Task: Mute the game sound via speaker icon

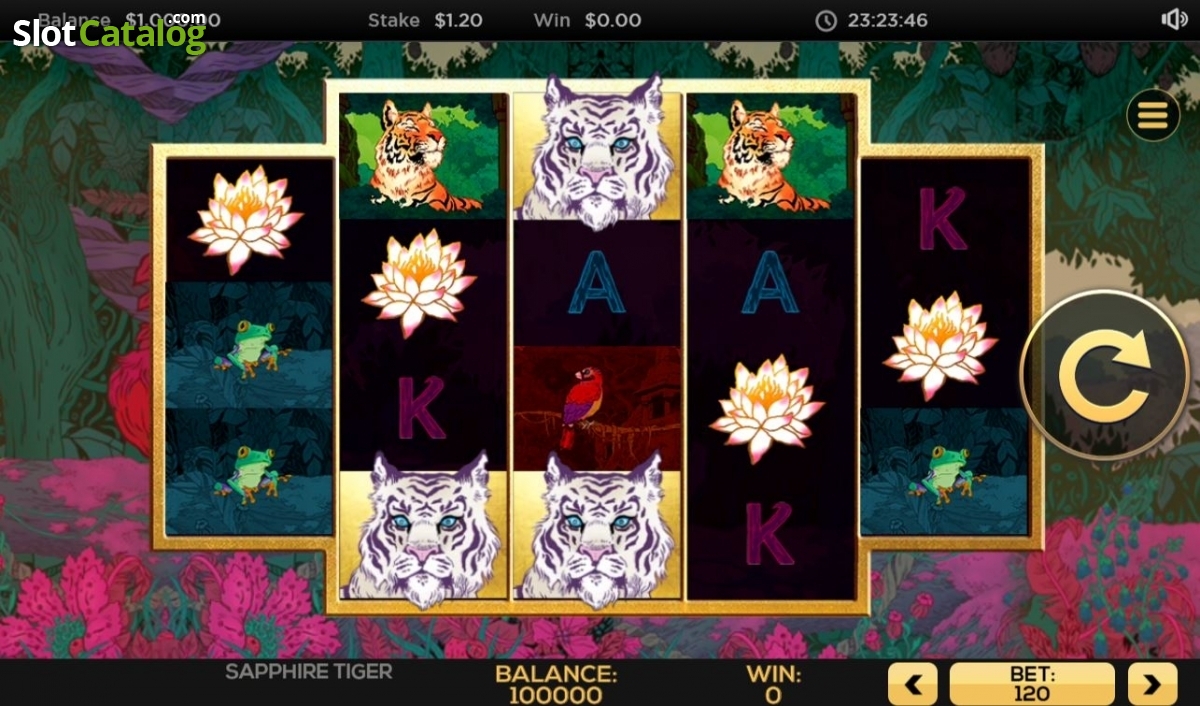Action: (x=1174, y=20)
